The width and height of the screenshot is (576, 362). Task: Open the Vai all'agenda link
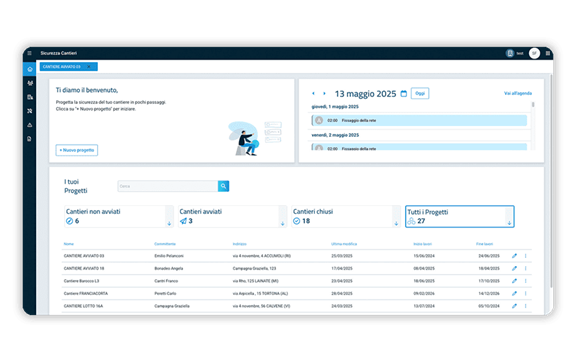[518, 93]
